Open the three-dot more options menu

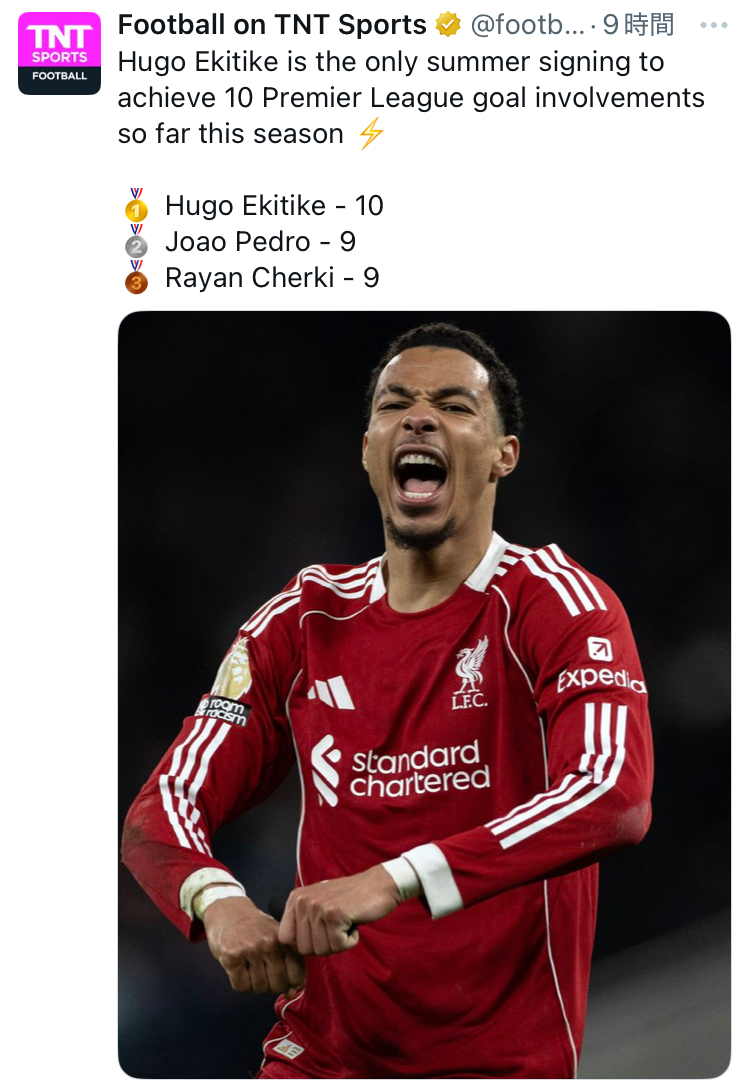pos(713,25)
